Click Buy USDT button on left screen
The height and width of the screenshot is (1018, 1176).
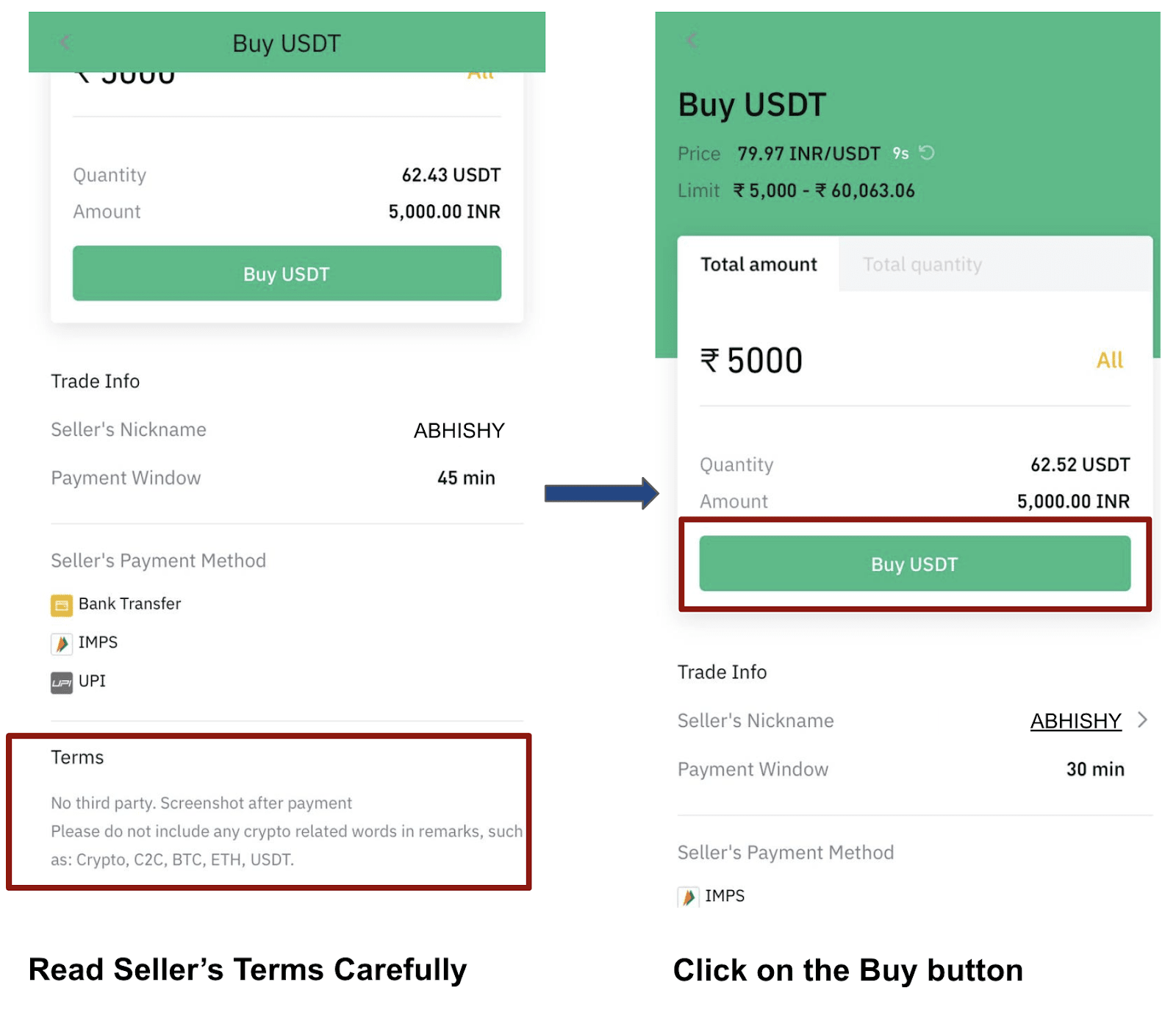[x=287, y=273]
